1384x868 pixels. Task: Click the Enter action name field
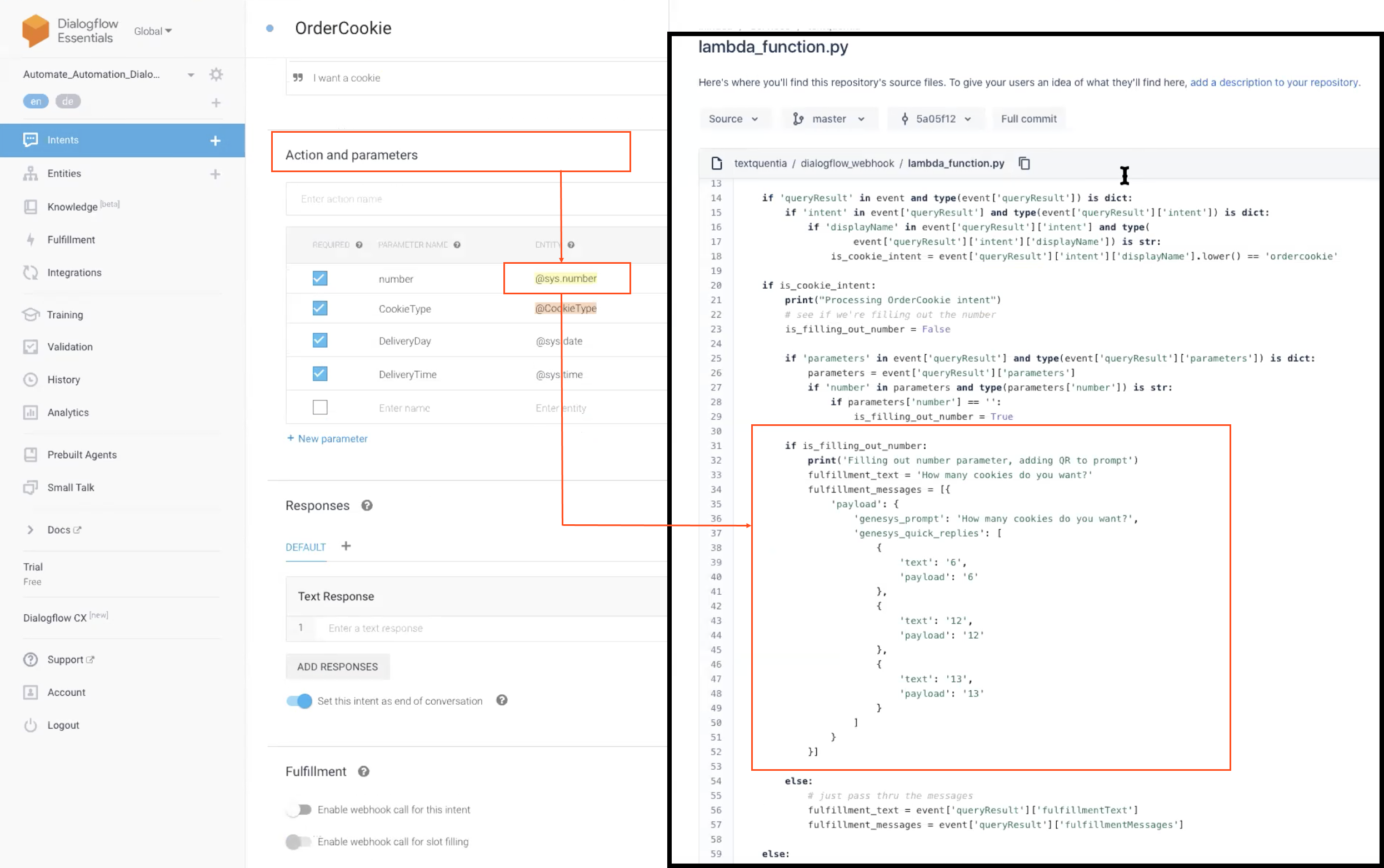[x=476, y=199]
